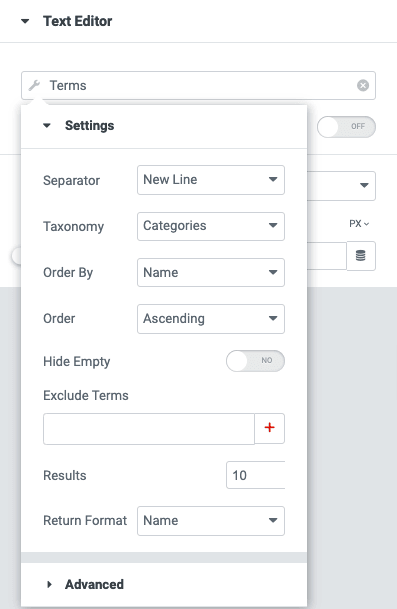The height and width of the screenshot is (609, 397).
Task: Click the Terms dynamic tag field
Action: click(x=198, y=85)
